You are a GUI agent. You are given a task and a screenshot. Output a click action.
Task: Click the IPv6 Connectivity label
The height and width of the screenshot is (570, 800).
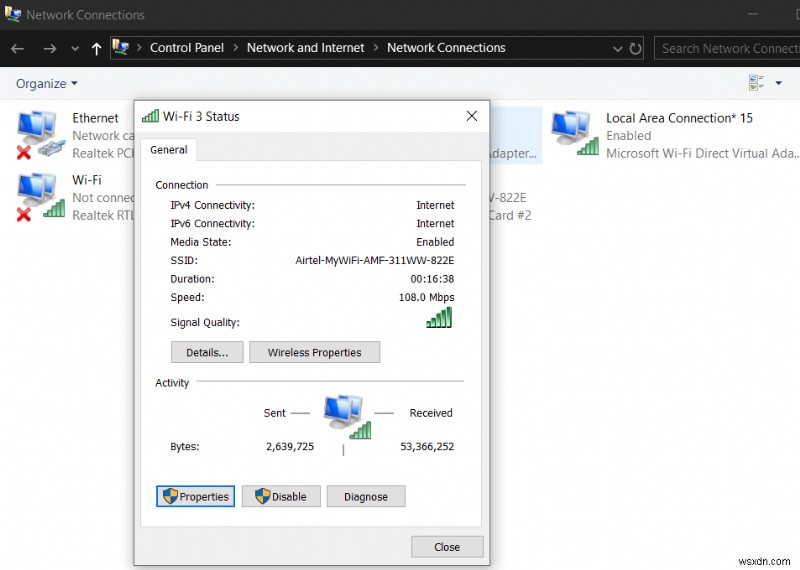click(x=213, y=224)
